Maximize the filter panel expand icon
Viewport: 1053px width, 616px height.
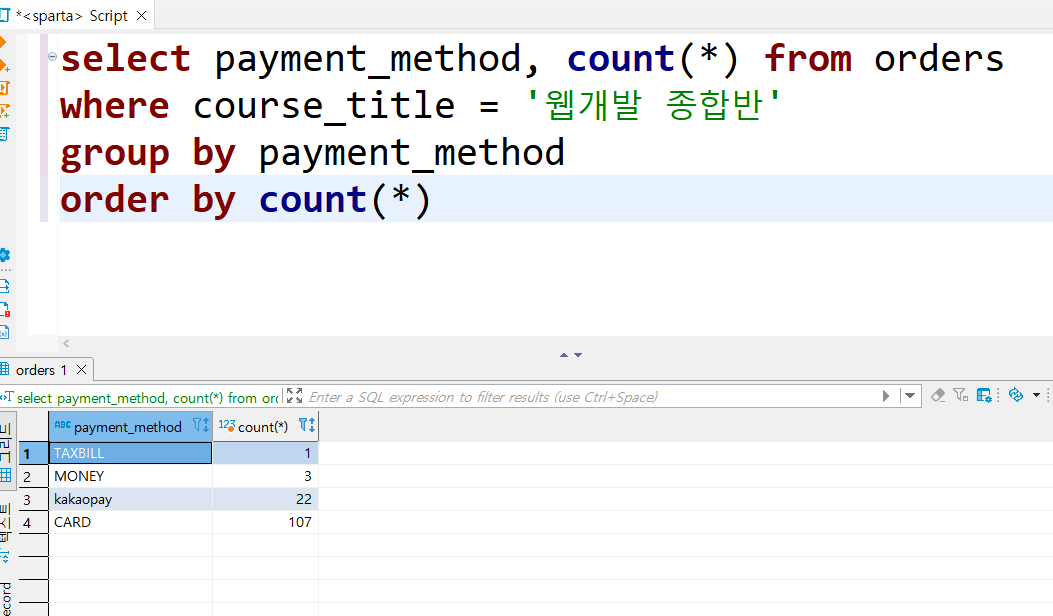[x=294, y=396]
